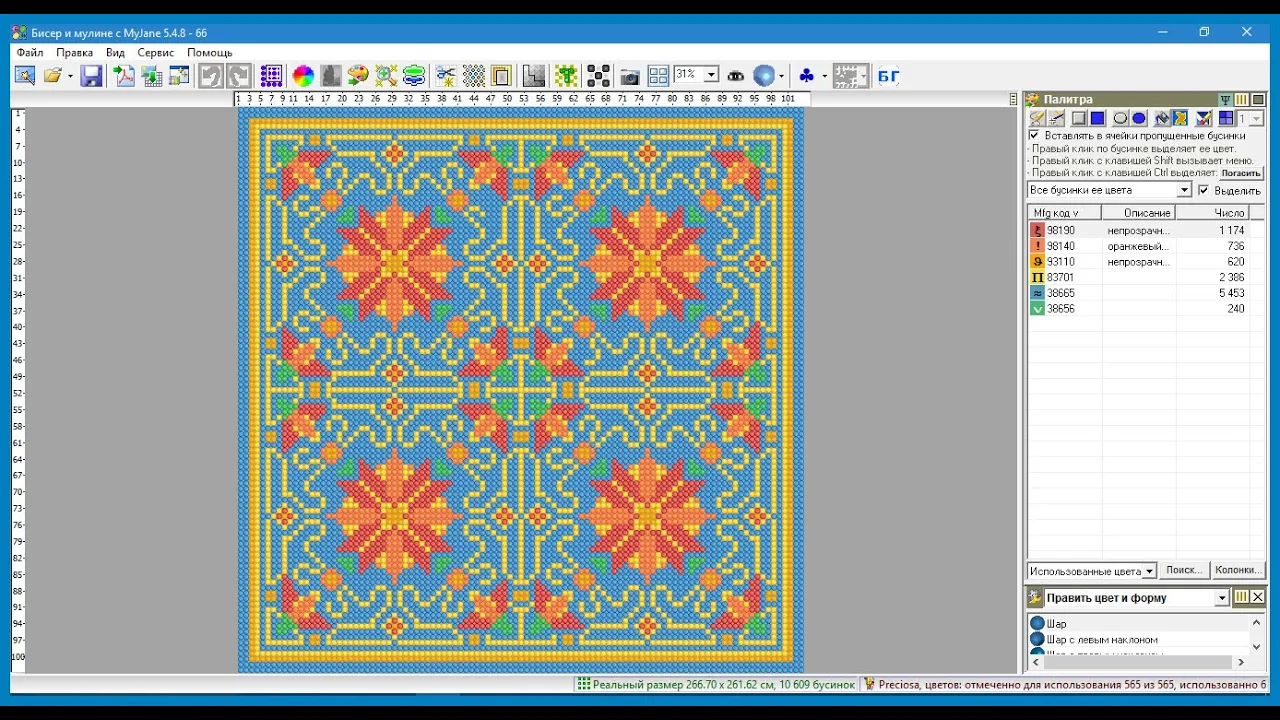This screenshot has height=720, width=1280.
Task: Click the new image wizard icon in toolbar
Action: coord(25,75)
